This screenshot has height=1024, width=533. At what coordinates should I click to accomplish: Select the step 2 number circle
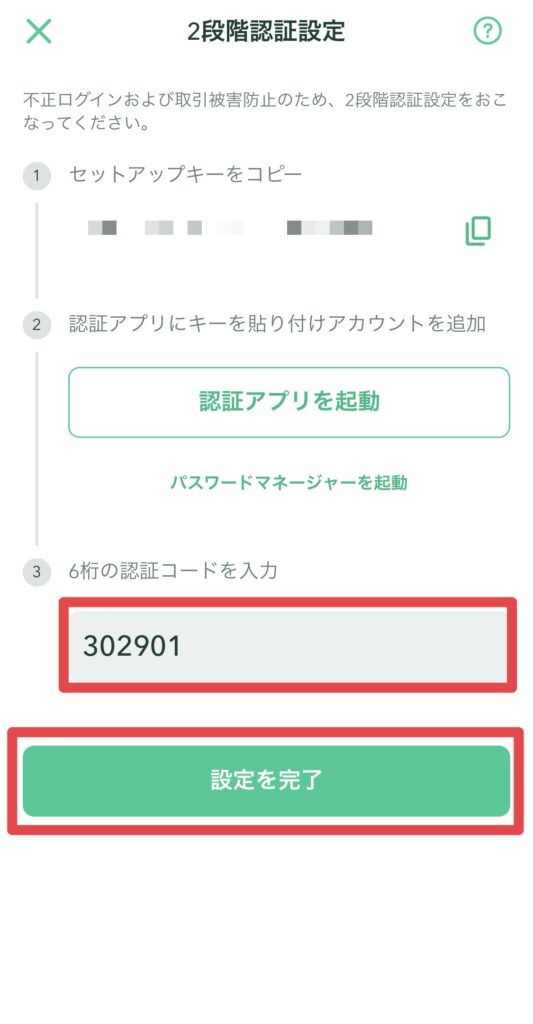(37, 324)
